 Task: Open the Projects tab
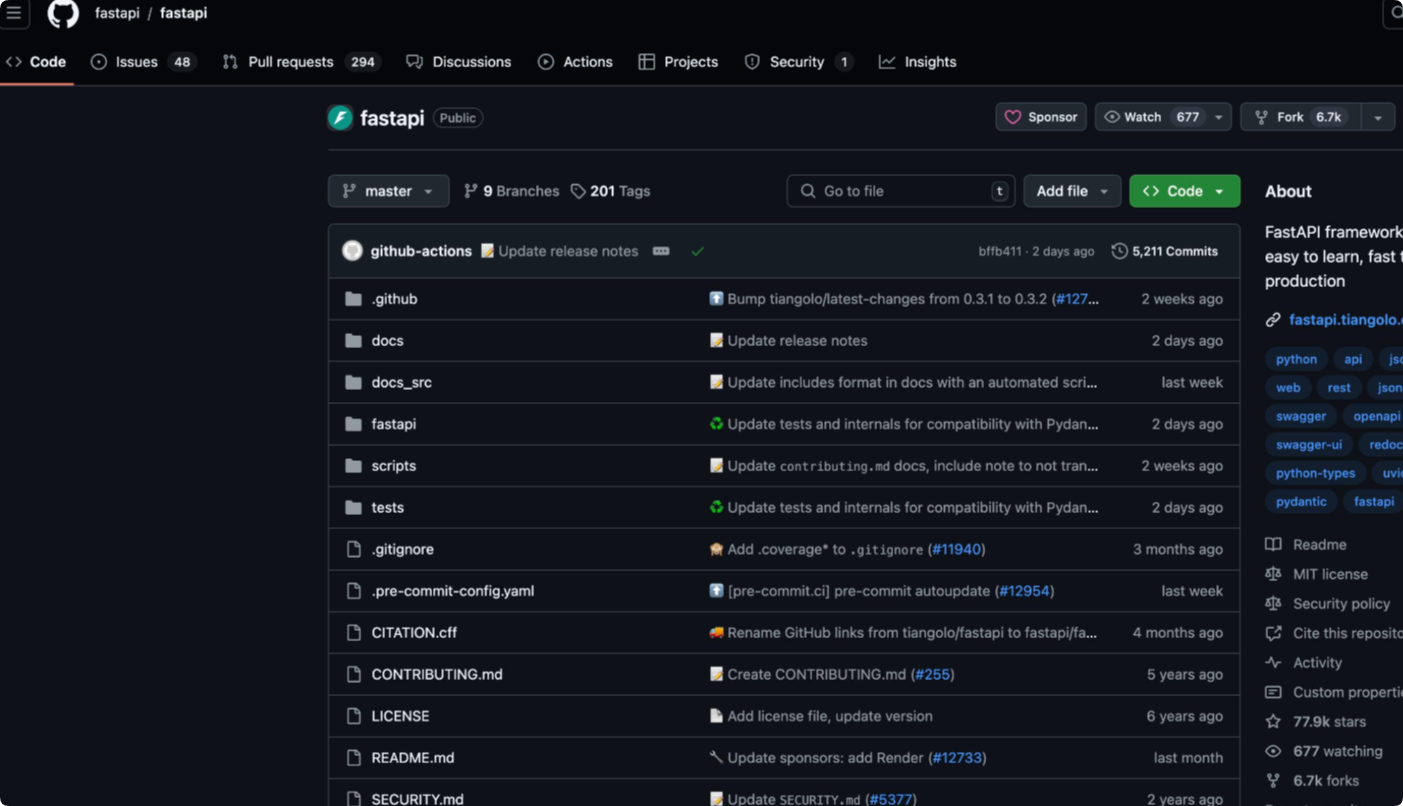(678, 62)
